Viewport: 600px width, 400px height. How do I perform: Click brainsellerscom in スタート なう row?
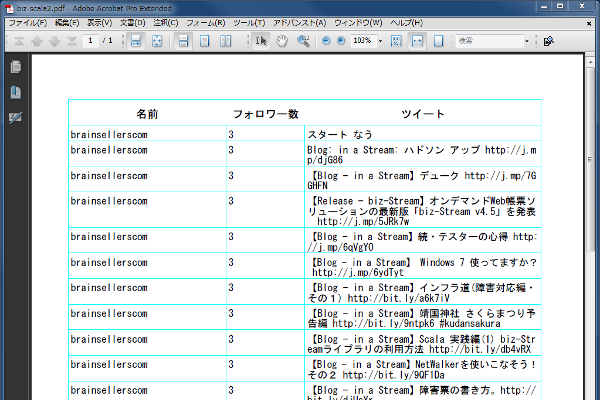(x=109, y=134)
